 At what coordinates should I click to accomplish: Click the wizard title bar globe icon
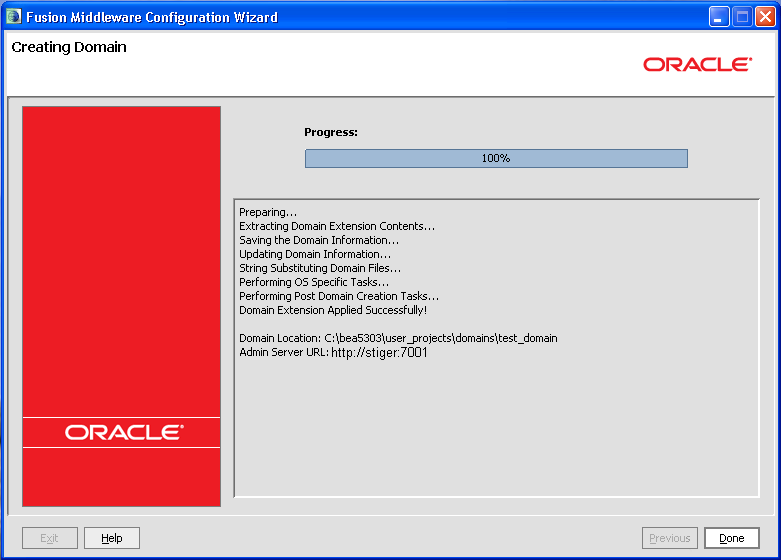click(13, 16)
